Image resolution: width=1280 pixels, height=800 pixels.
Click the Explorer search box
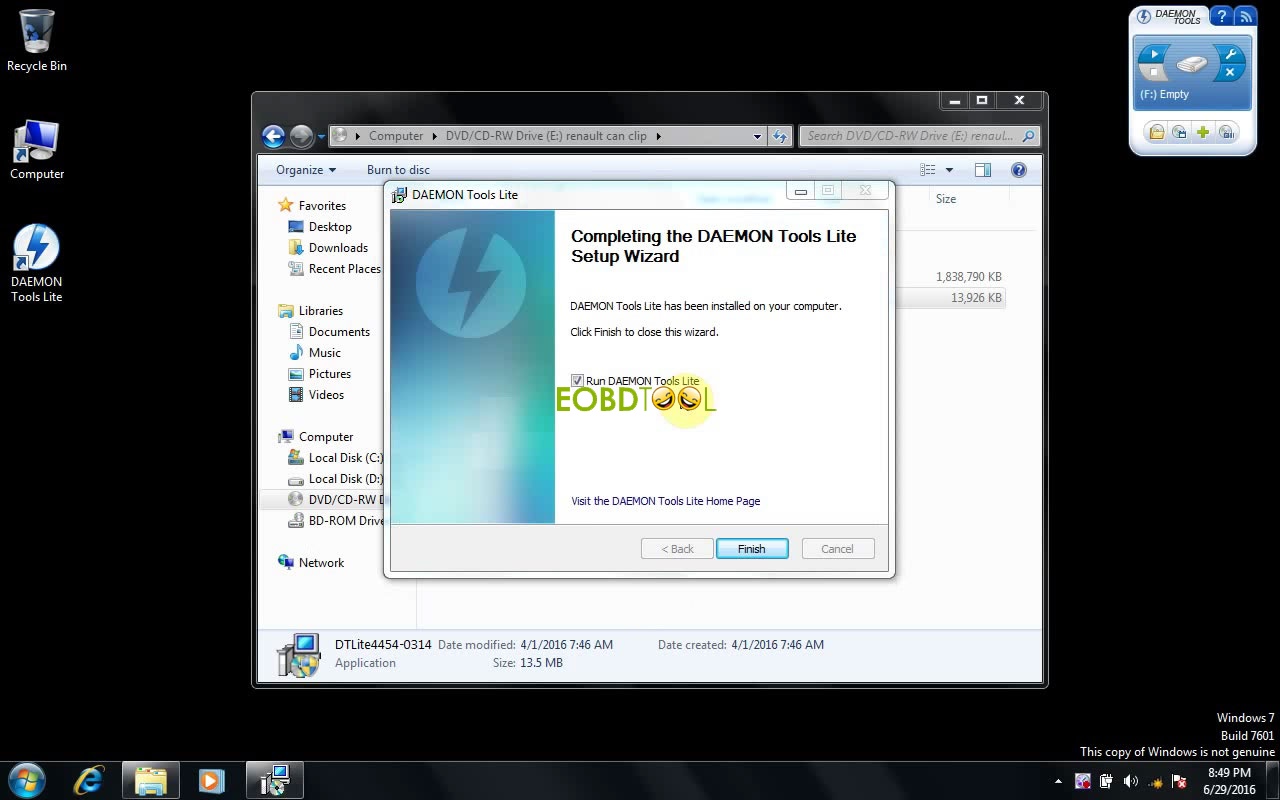coord(919,136)
